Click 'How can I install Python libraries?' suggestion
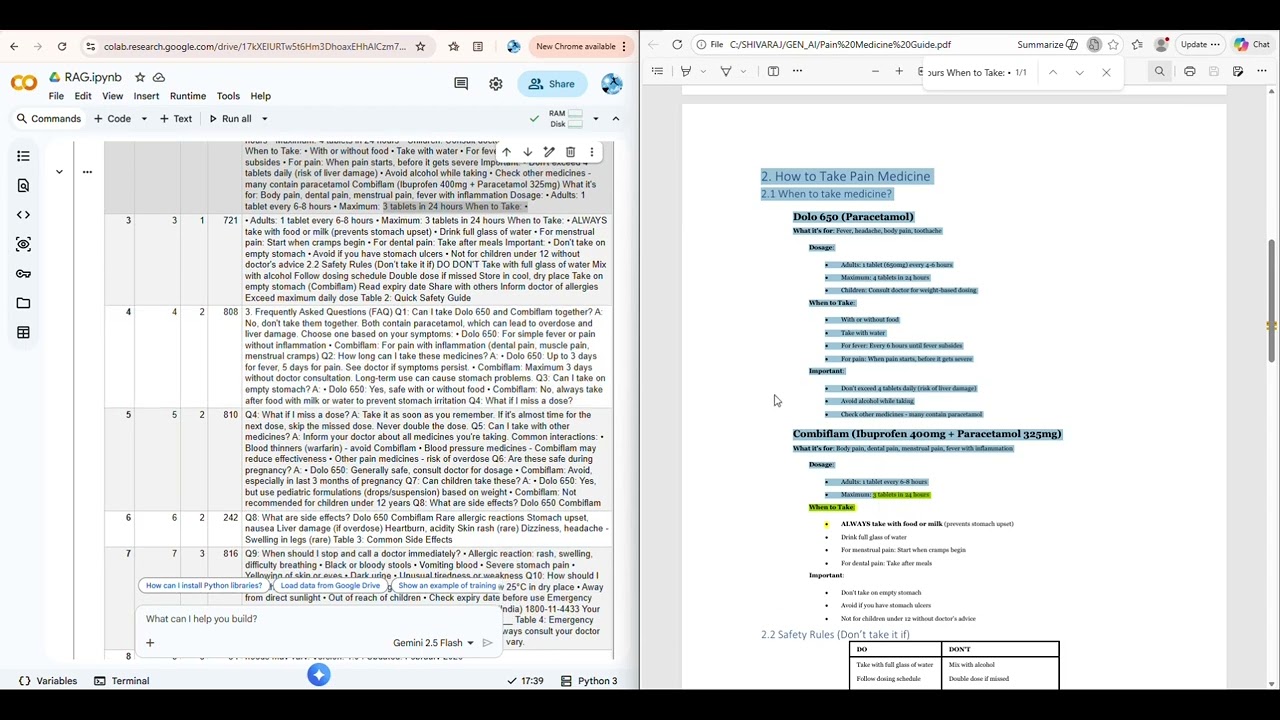This screenshot has height=720, width=1280. (x=204, y=586)
